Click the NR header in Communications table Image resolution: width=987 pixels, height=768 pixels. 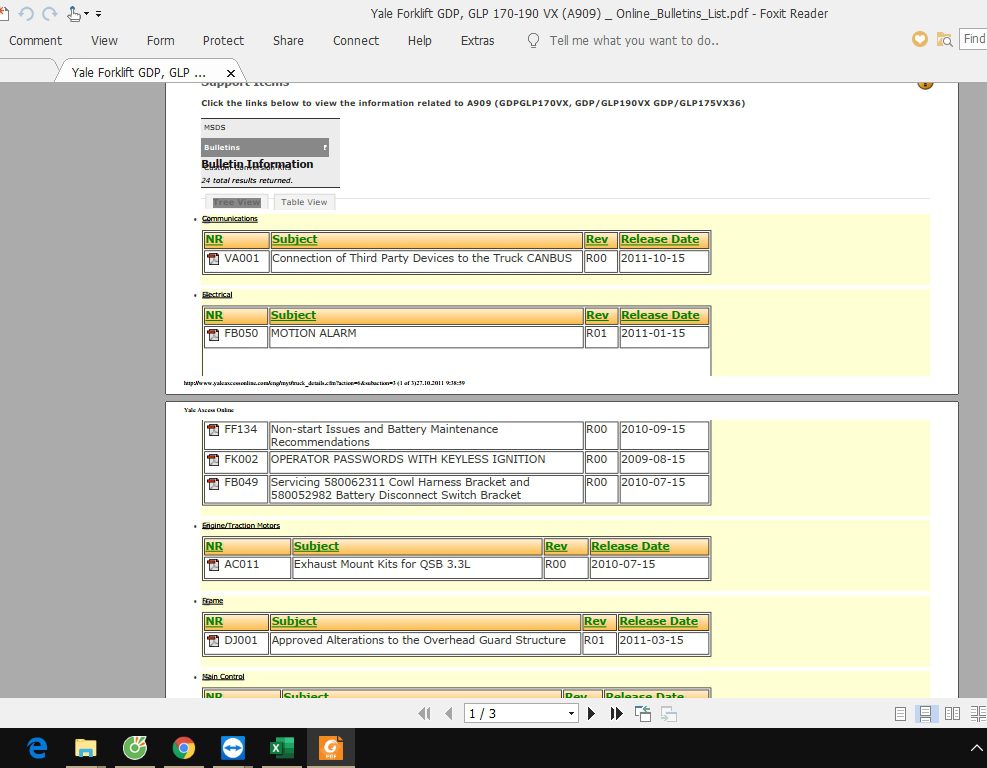pos(214,239)
